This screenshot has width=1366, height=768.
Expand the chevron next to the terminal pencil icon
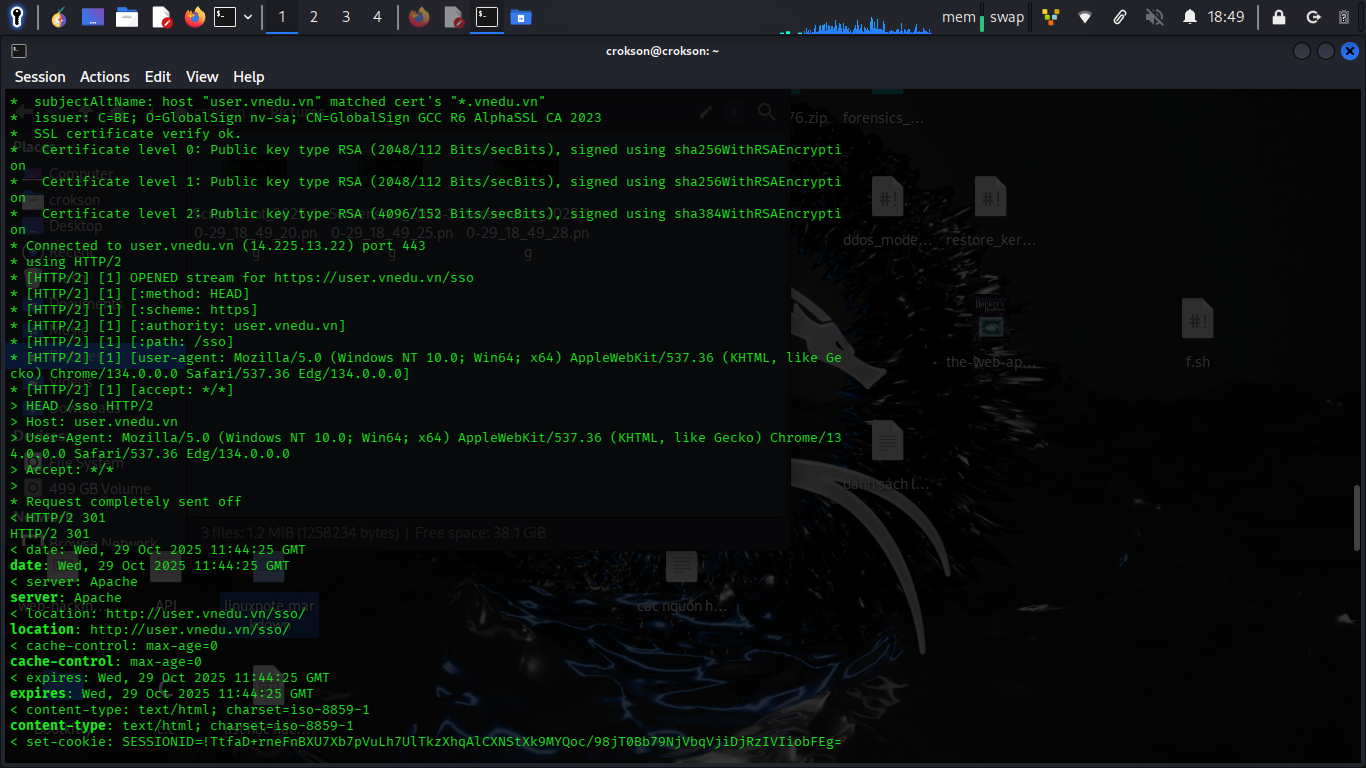[x=733, y=112]
